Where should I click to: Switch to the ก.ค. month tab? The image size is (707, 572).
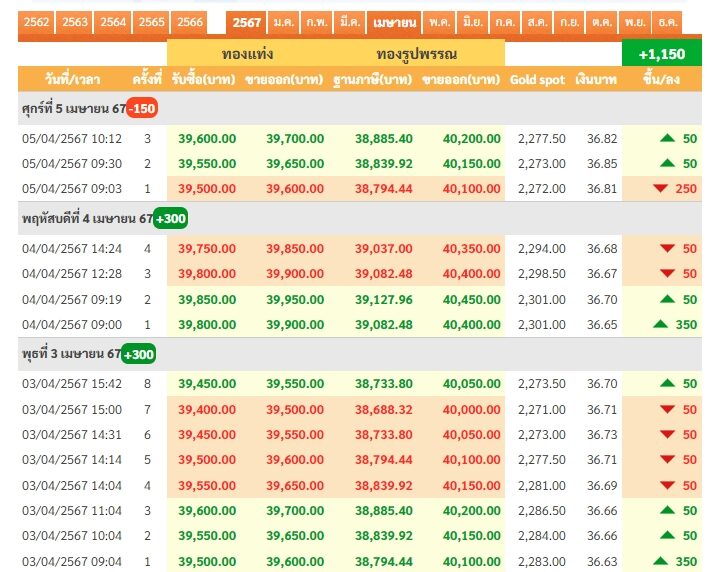(x=505, y=22)
